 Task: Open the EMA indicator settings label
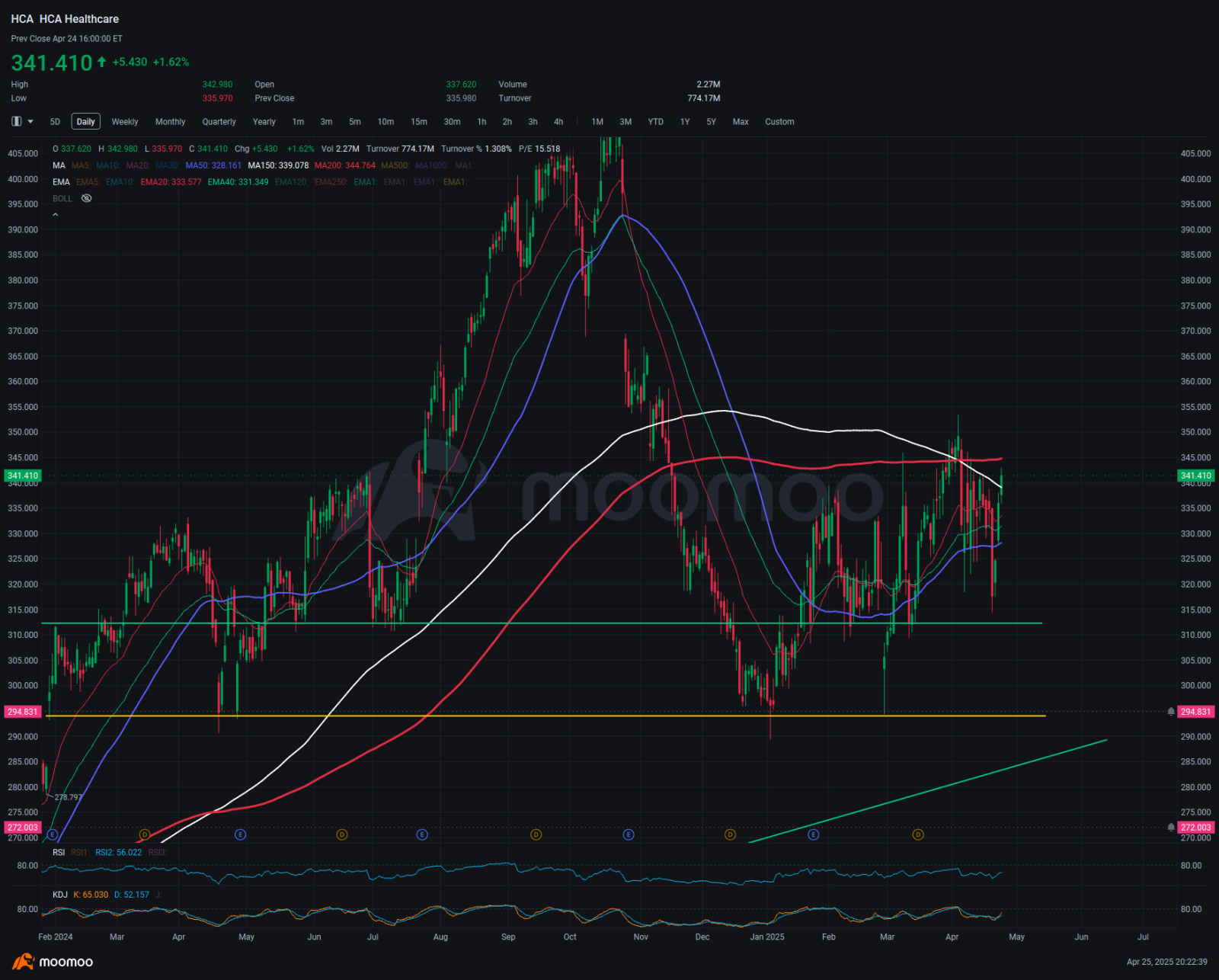tap(61, 182)
